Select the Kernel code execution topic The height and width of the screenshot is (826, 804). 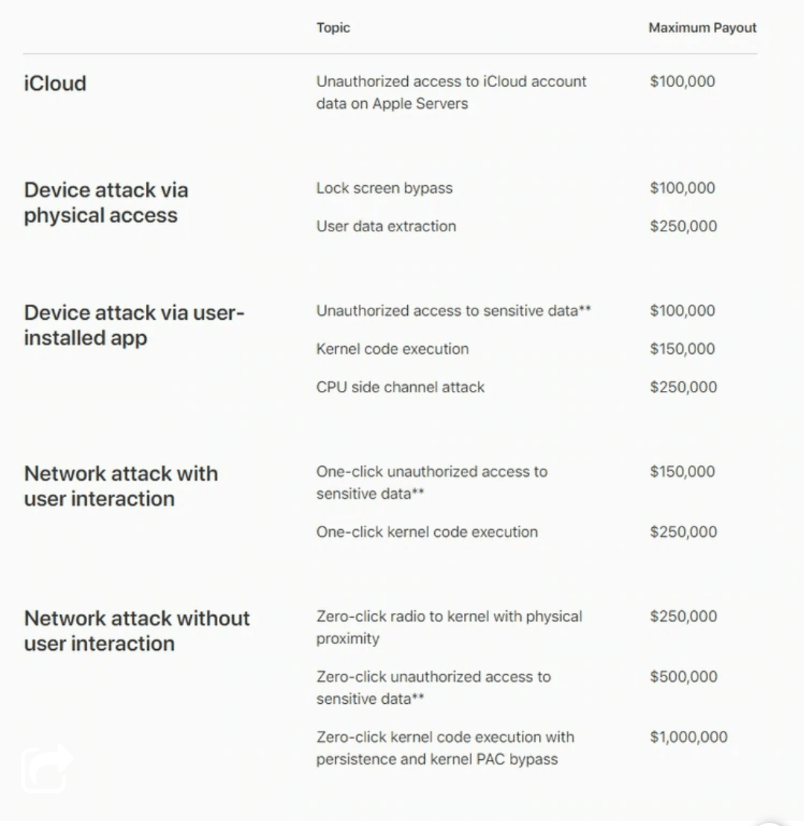pyautogui.click(x=392, y=349)
